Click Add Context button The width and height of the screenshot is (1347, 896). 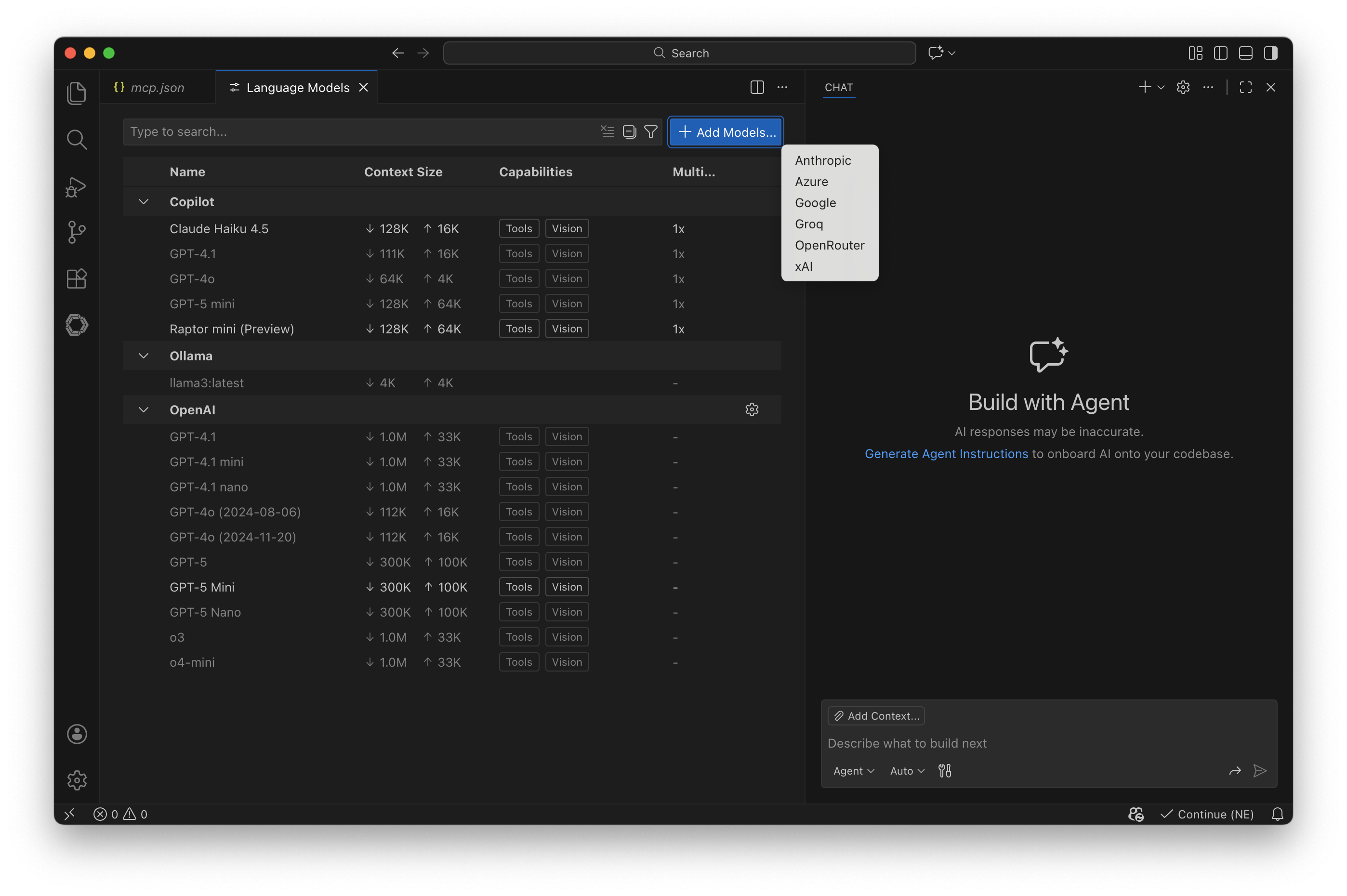(x=877, y=716)
